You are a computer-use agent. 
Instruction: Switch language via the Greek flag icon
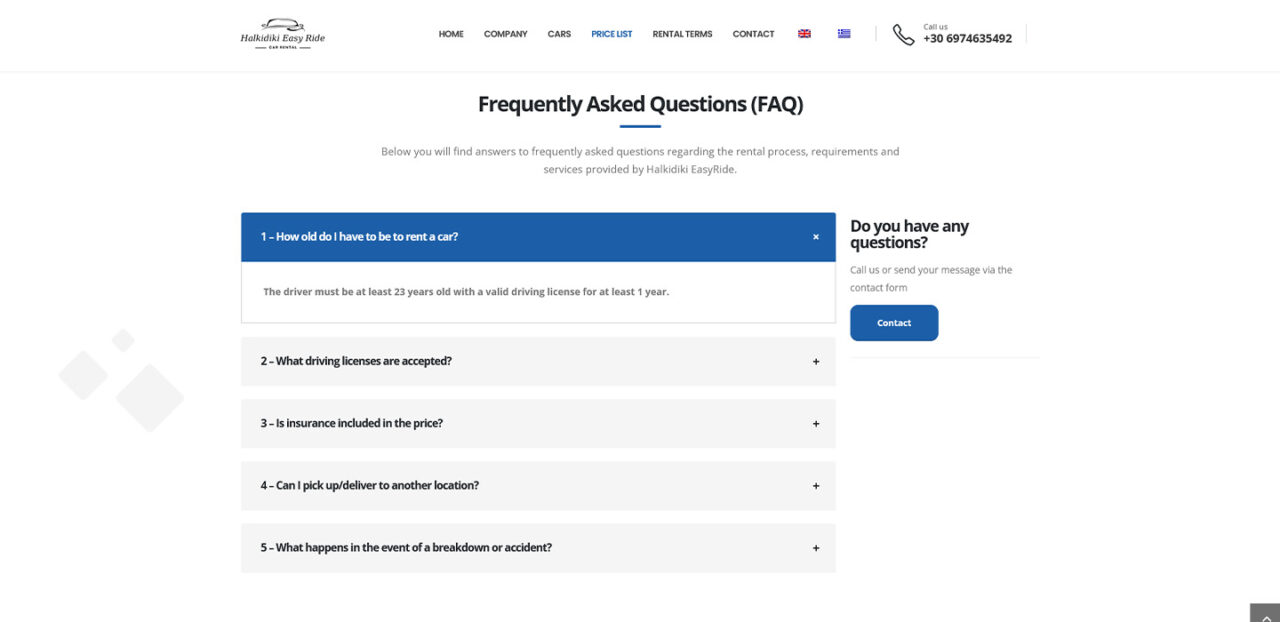tap(844, 34)
